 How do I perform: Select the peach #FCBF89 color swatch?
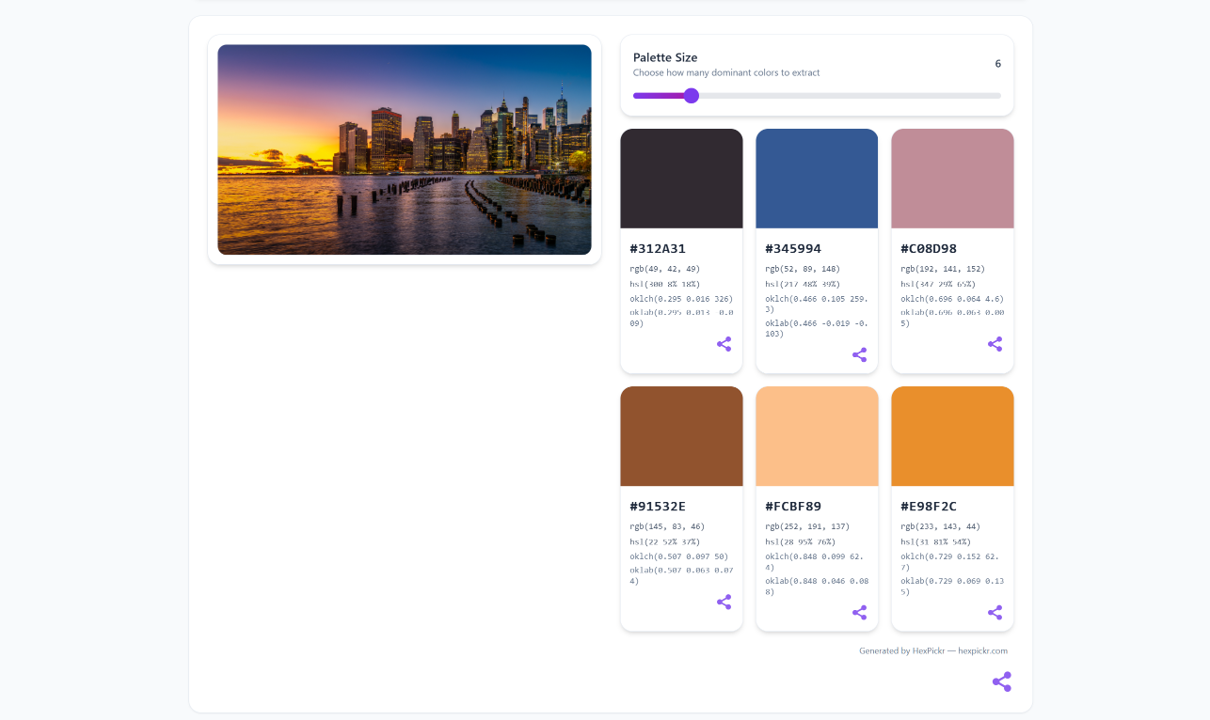tap(816, 435)
